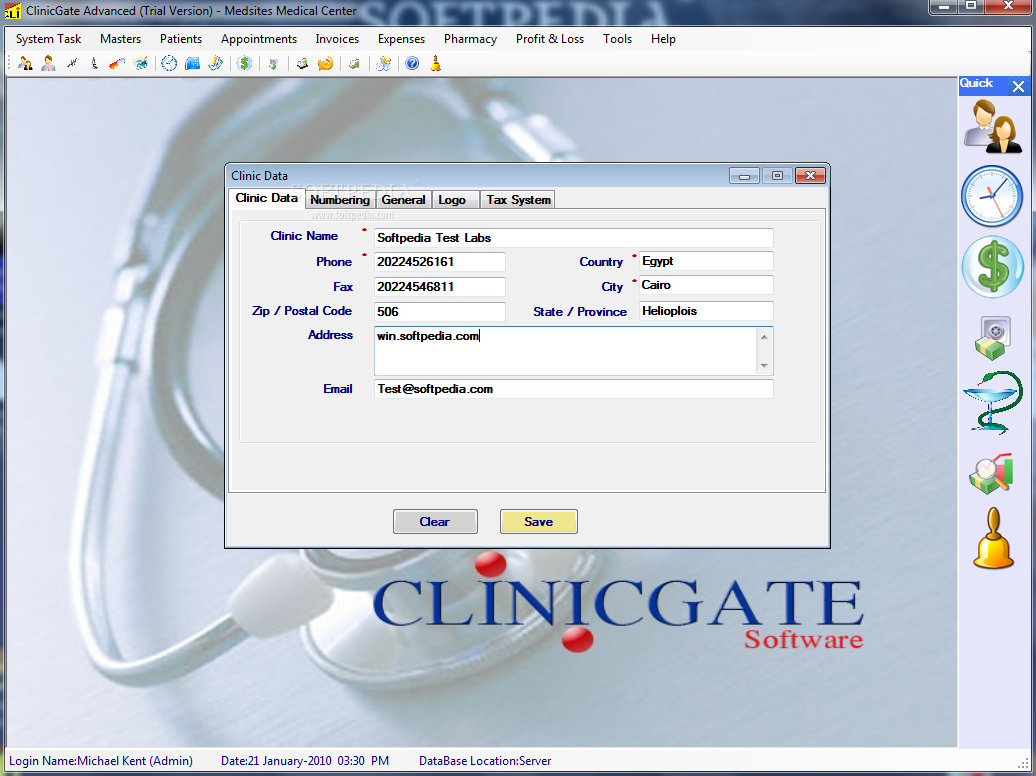Open the Profit & Loss menu
The height and width of the screenshot is (776, 1036).
coord(550,39)
